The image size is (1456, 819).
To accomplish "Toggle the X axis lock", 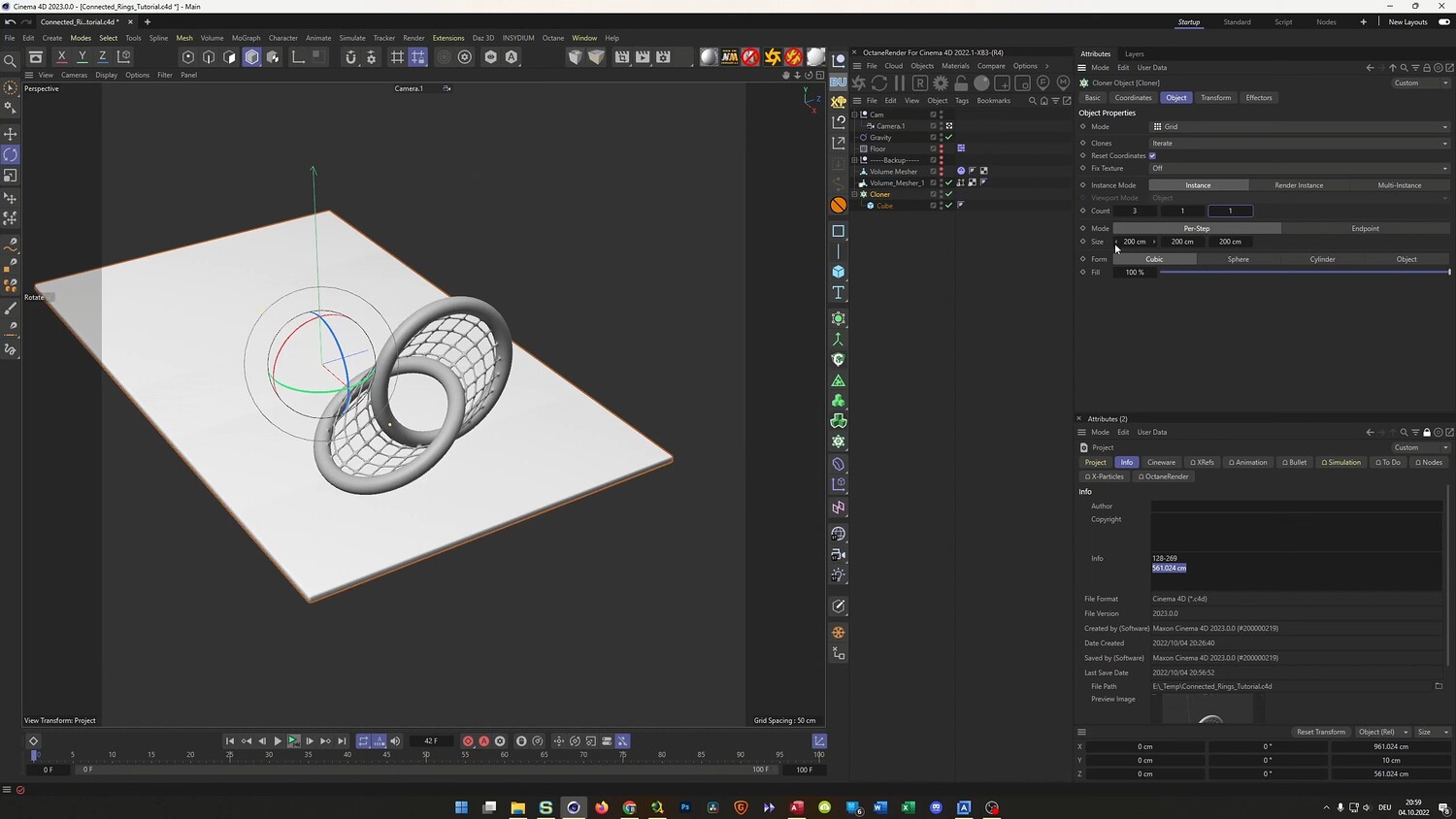I will point(62,57).
